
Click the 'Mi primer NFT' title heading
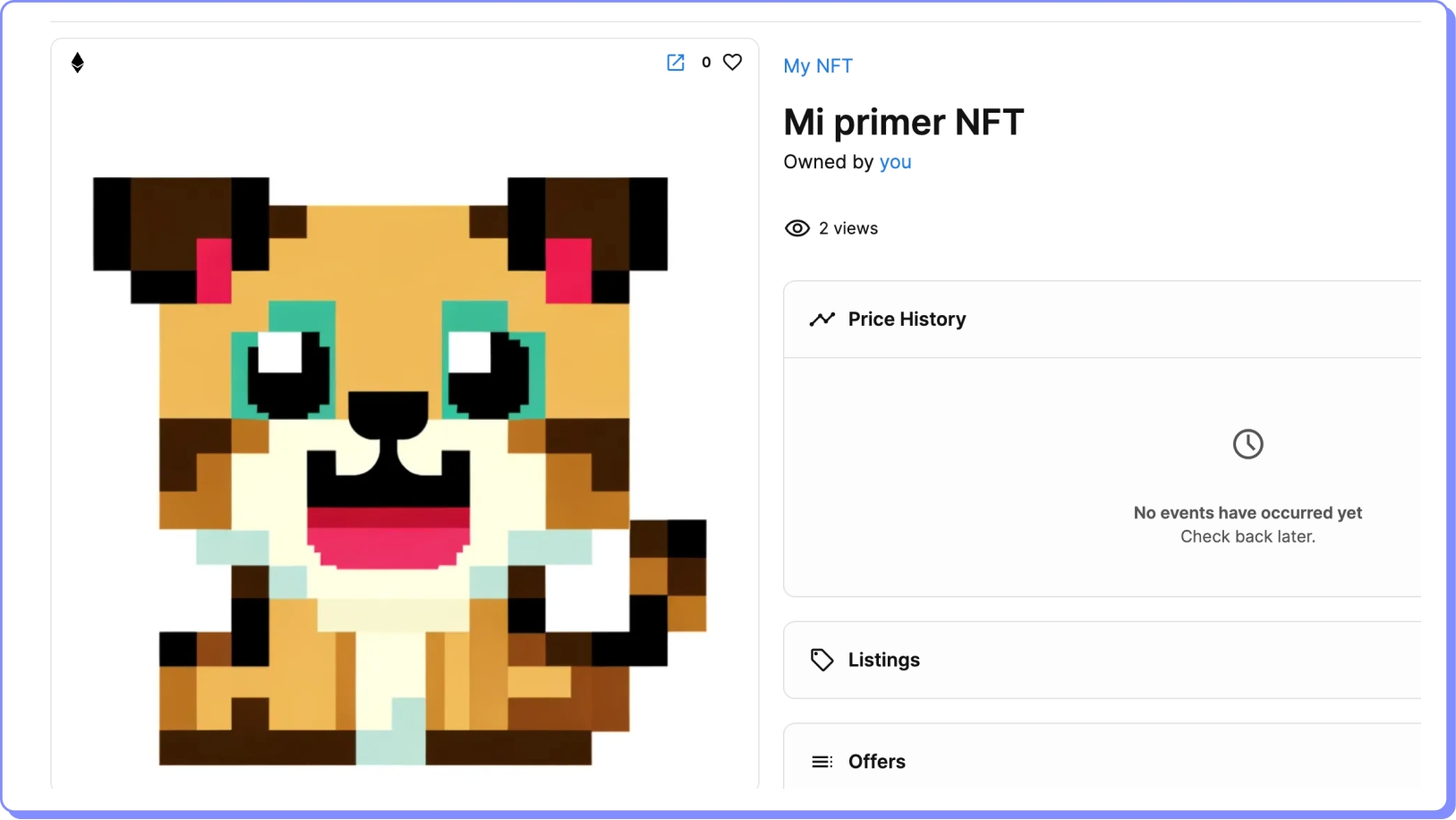[903, 122]
